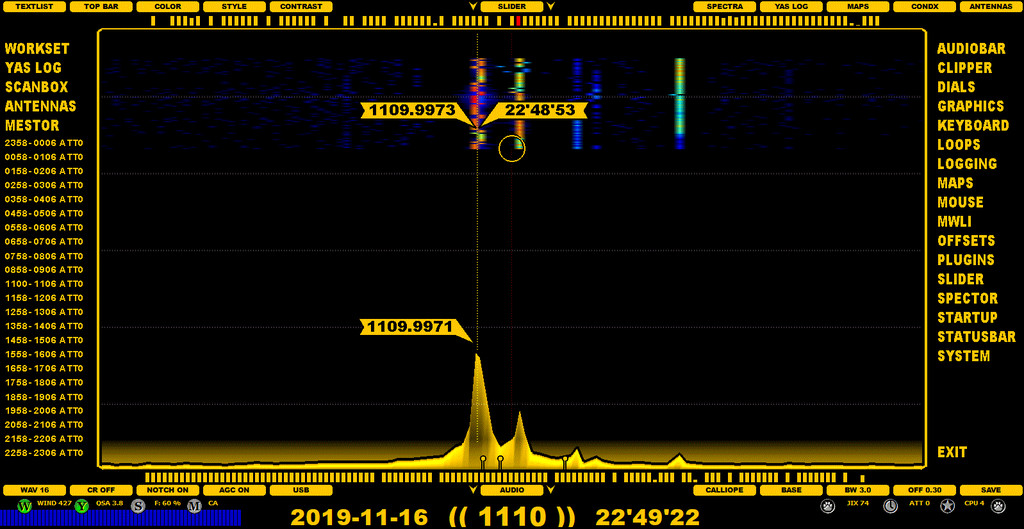Open the KEYBOARD settings menu item
The image size is (1024, 529).
[972, 125]
